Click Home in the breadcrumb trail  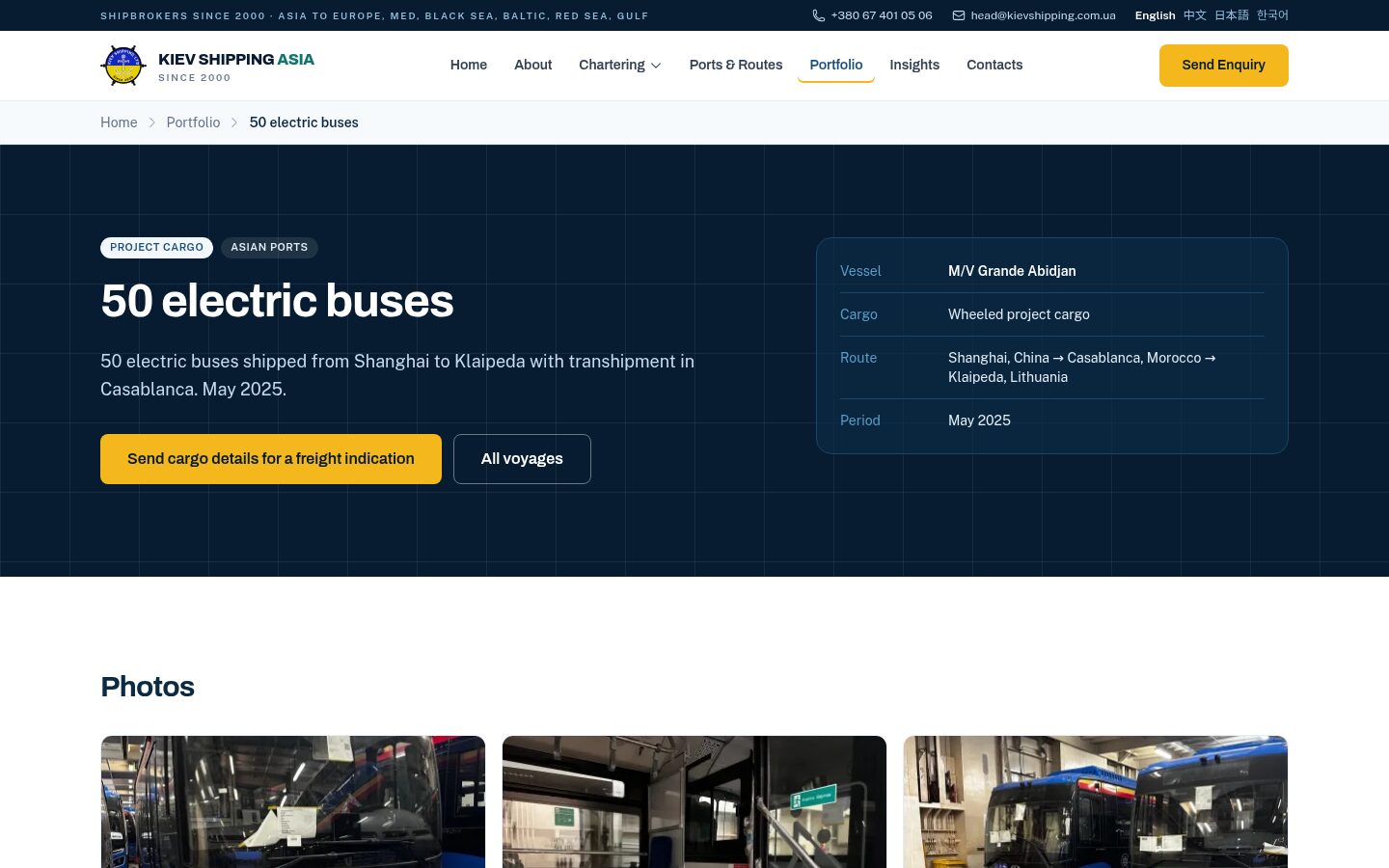click(119, 122)
